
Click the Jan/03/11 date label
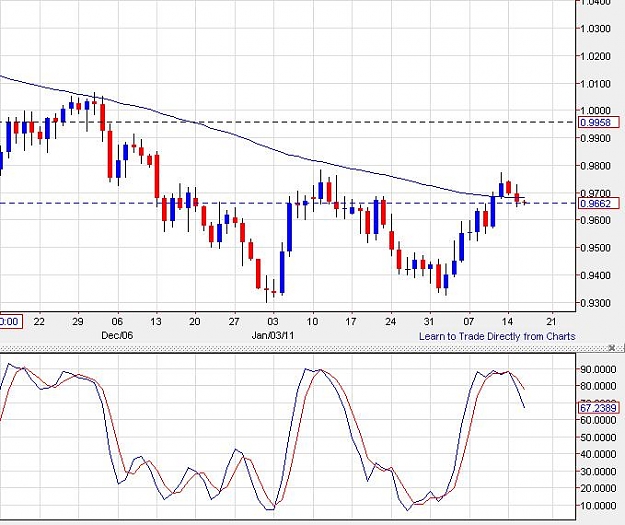tap(273, 336)
